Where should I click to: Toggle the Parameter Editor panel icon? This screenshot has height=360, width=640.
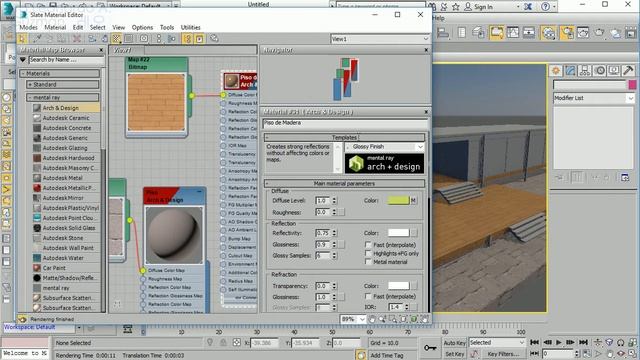click(200, 38)
